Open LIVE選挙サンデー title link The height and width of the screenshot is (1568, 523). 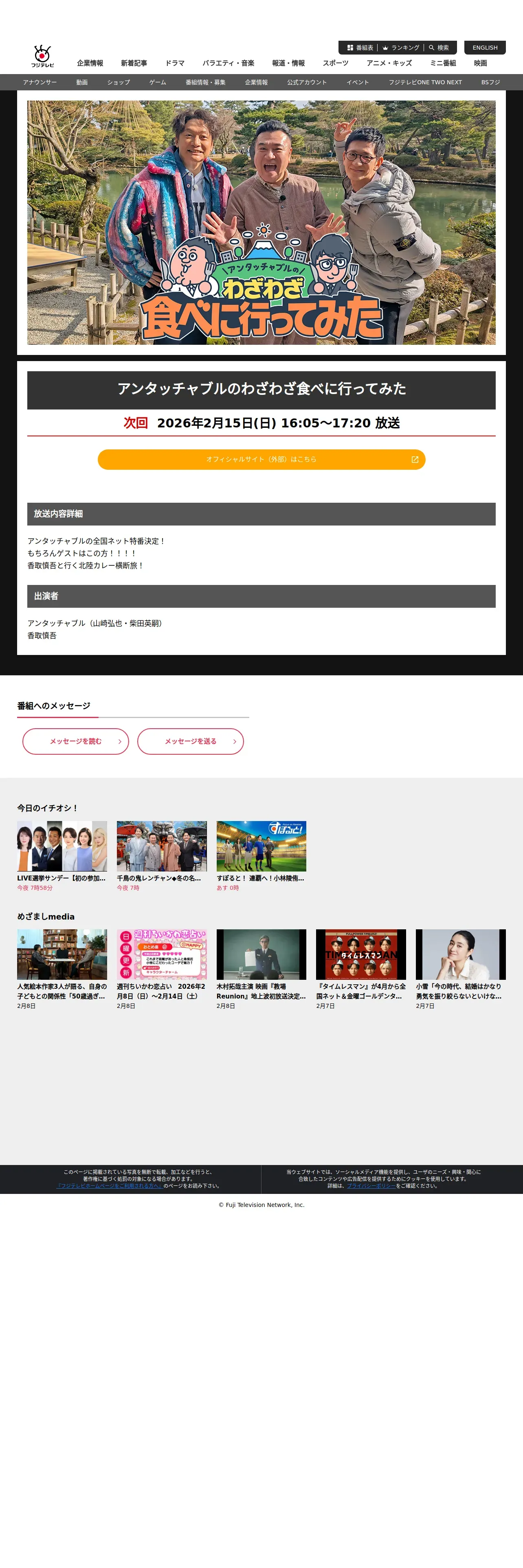62,878
